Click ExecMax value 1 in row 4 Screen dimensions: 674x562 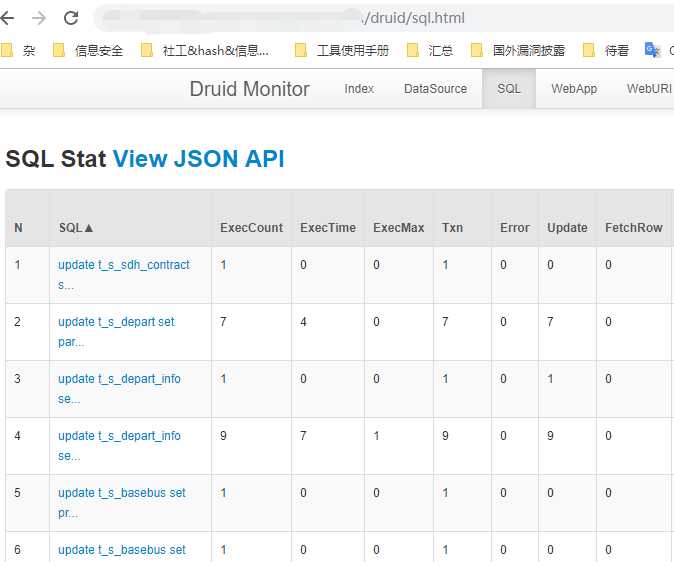point(377,436)
